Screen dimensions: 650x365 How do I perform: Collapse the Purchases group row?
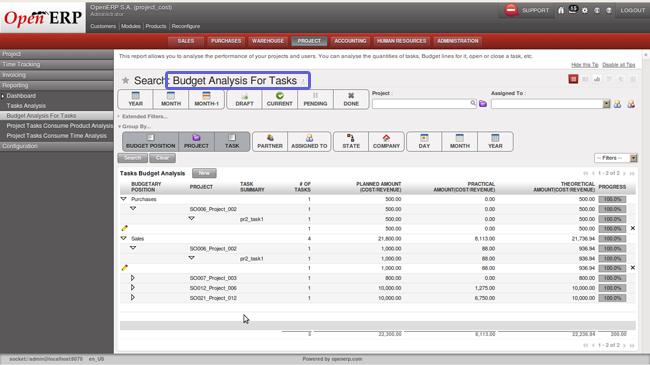point(124,199)
